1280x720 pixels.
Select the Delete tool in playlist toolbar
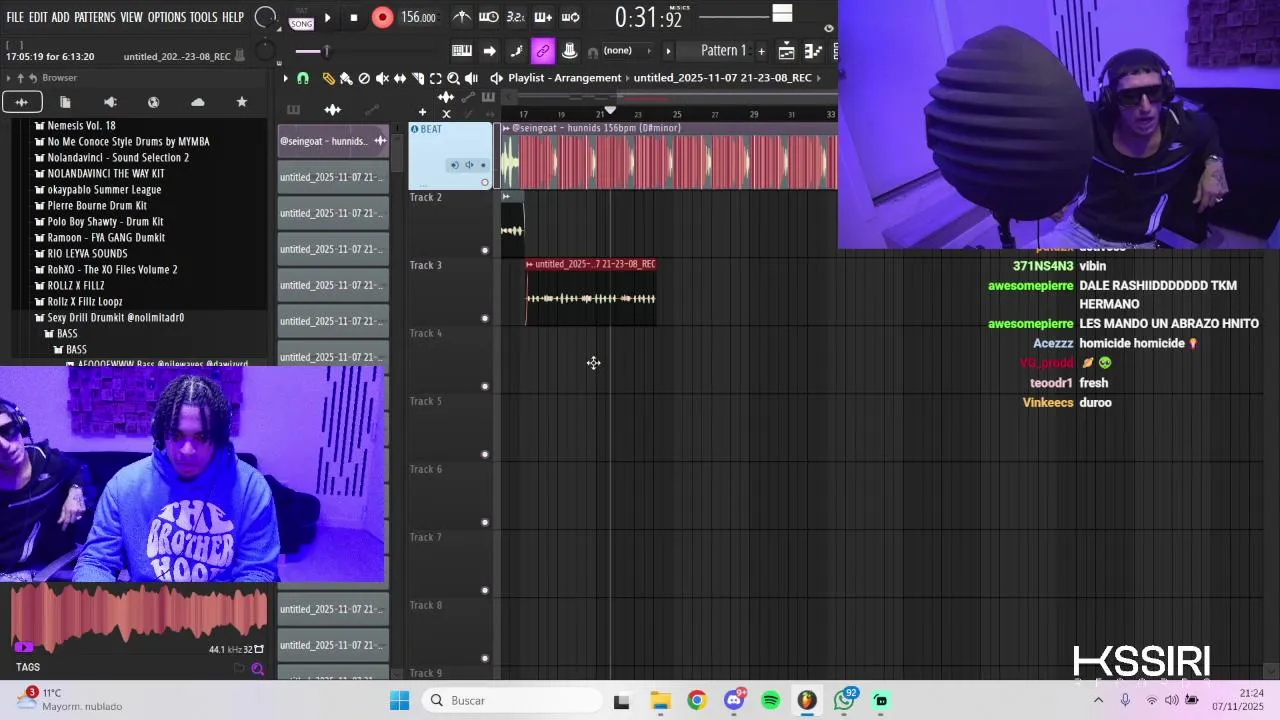point(364,78)
